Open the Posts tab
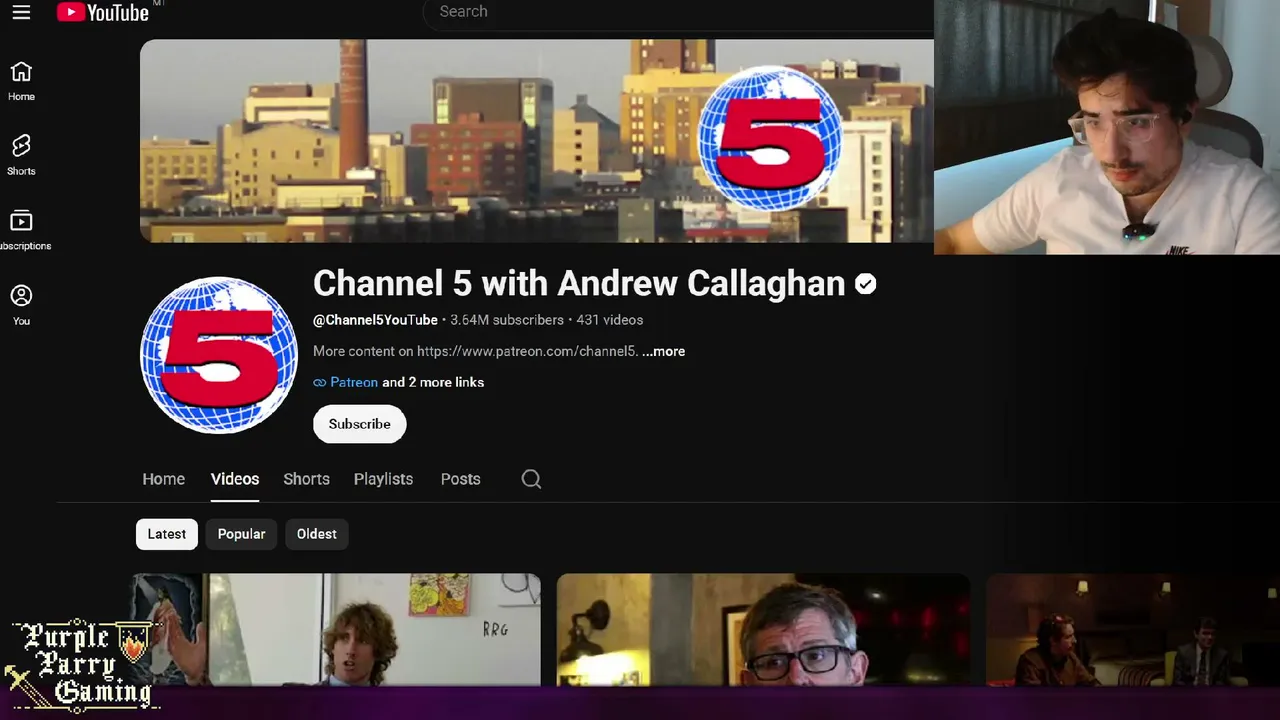The height and width of the screenshot is (720, 1280). pos(460,479)
